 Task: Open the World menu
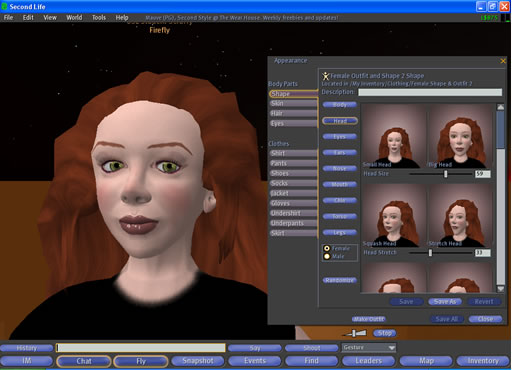pos(74,18)
